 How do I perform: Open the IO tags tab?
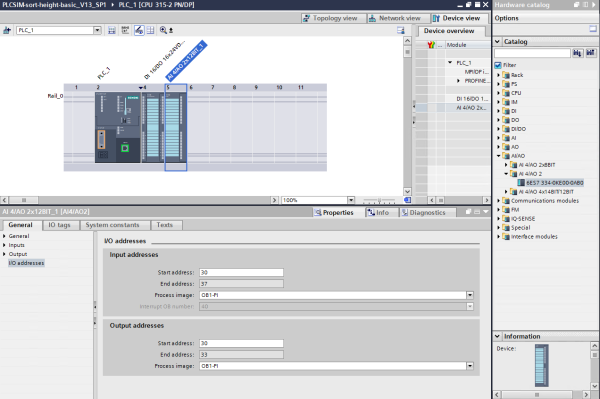[59, 225]
